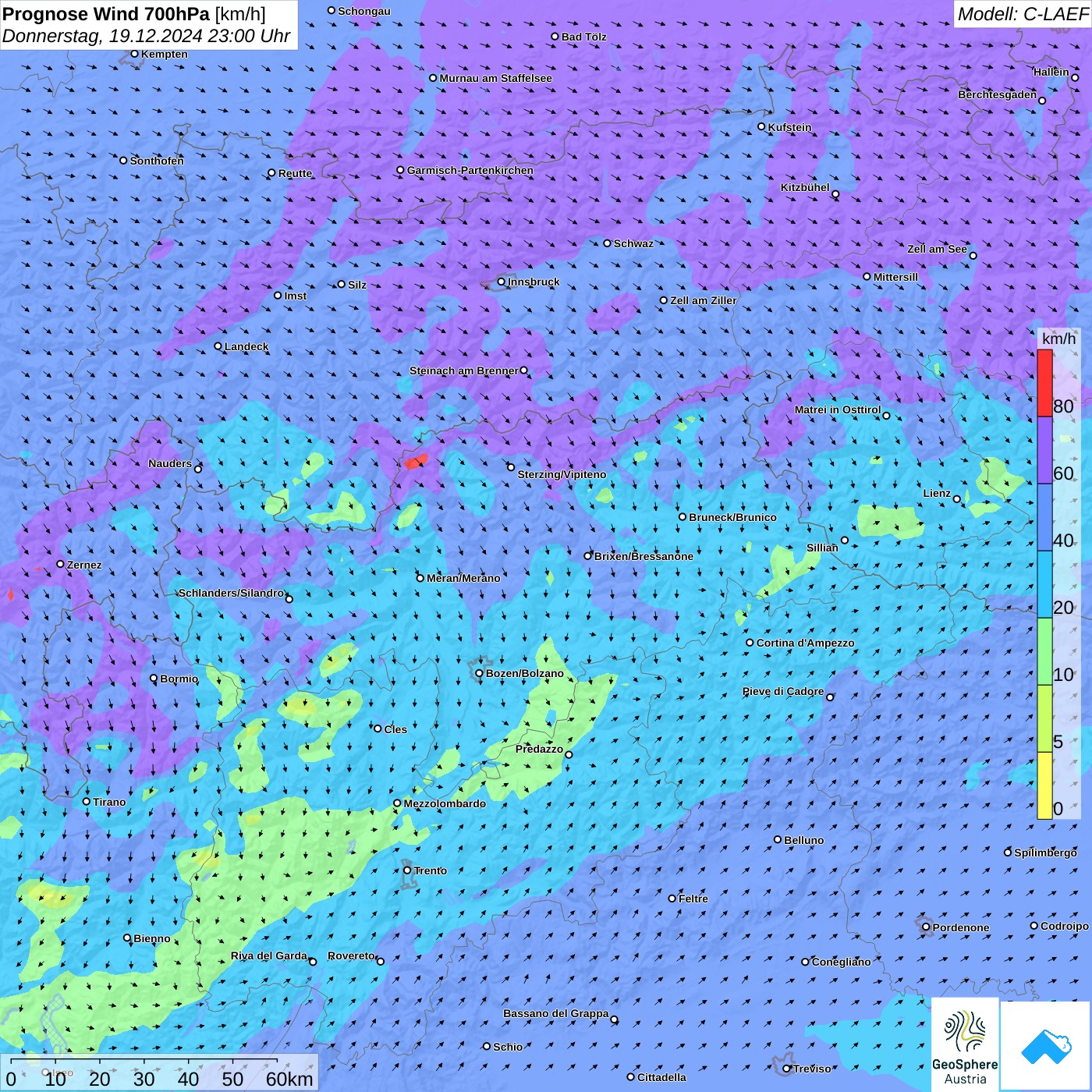Click the Schlanders/Silandro label

click(x=231, y=593)
